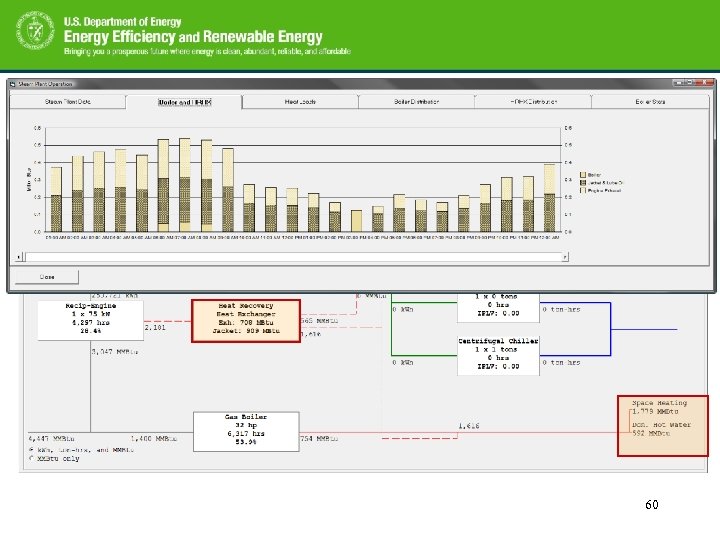The height and width of the screenshot is (540, 720).
Task: Click the horizontal scrollbar track under chart
Action: pos(294,257)
